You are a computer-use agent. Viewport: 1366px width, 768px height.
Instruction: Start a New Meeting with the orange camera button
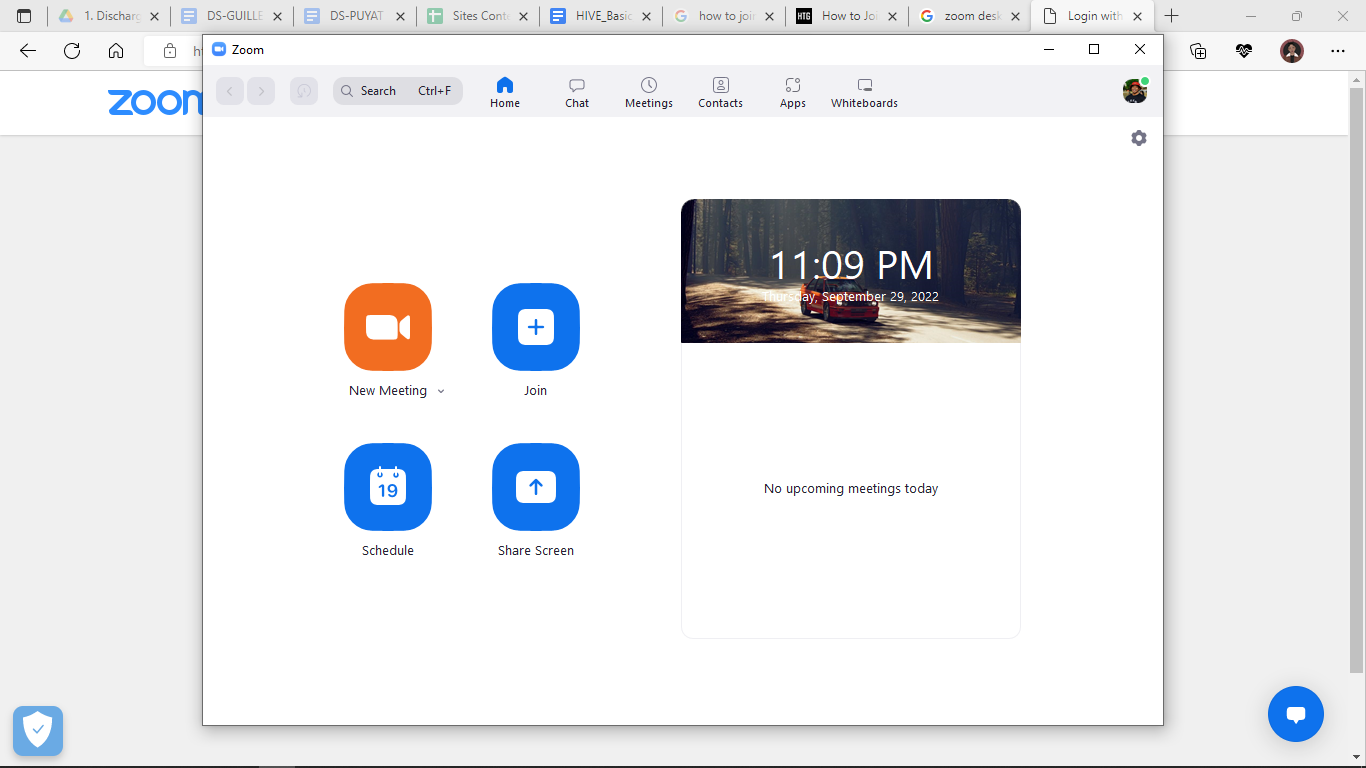click(388, 327)
